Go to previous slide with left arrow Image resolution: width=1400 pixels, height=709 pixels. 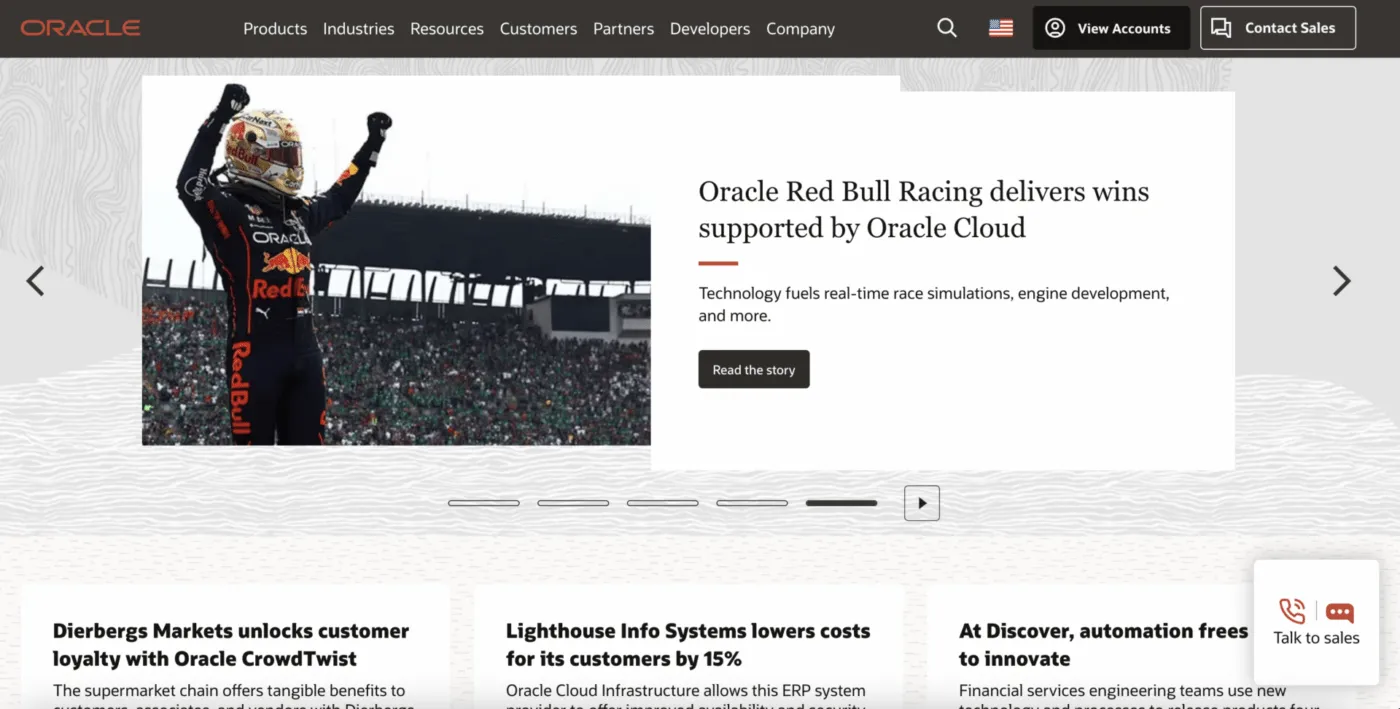coord(35,281)
